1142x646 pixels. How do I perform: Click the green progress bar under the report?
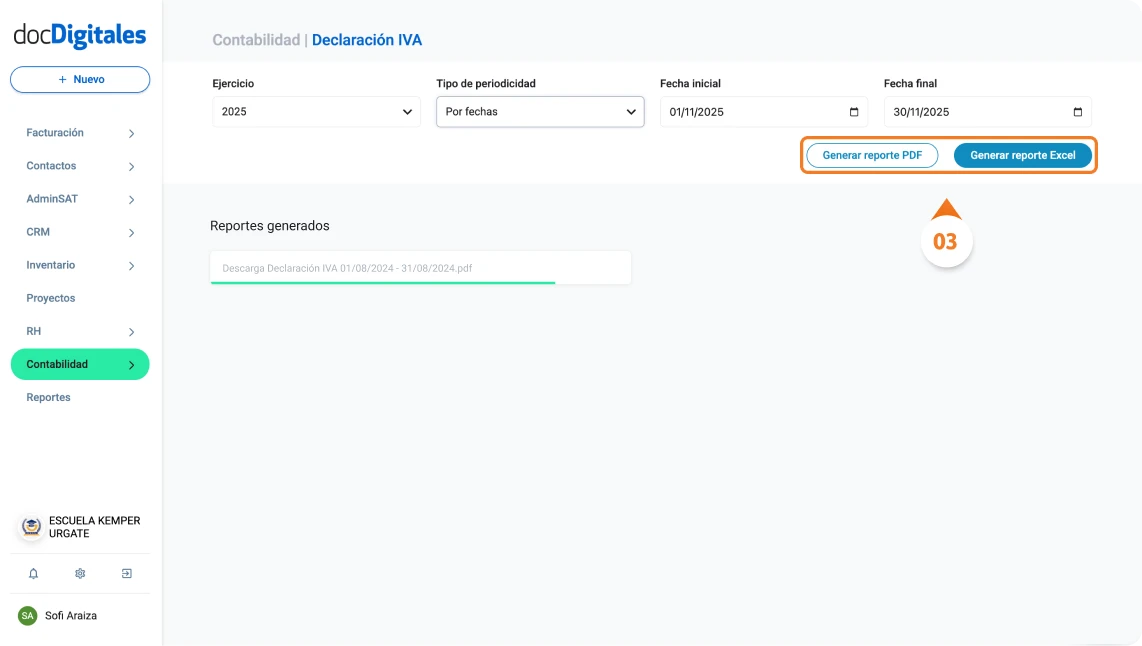click(382, 283)
